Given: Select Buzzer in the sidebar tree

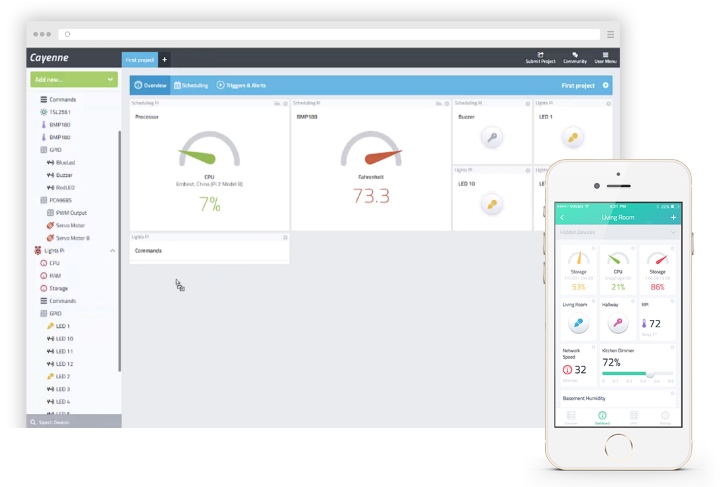Looking at the screenshot, I should click(x=60, y=175).
